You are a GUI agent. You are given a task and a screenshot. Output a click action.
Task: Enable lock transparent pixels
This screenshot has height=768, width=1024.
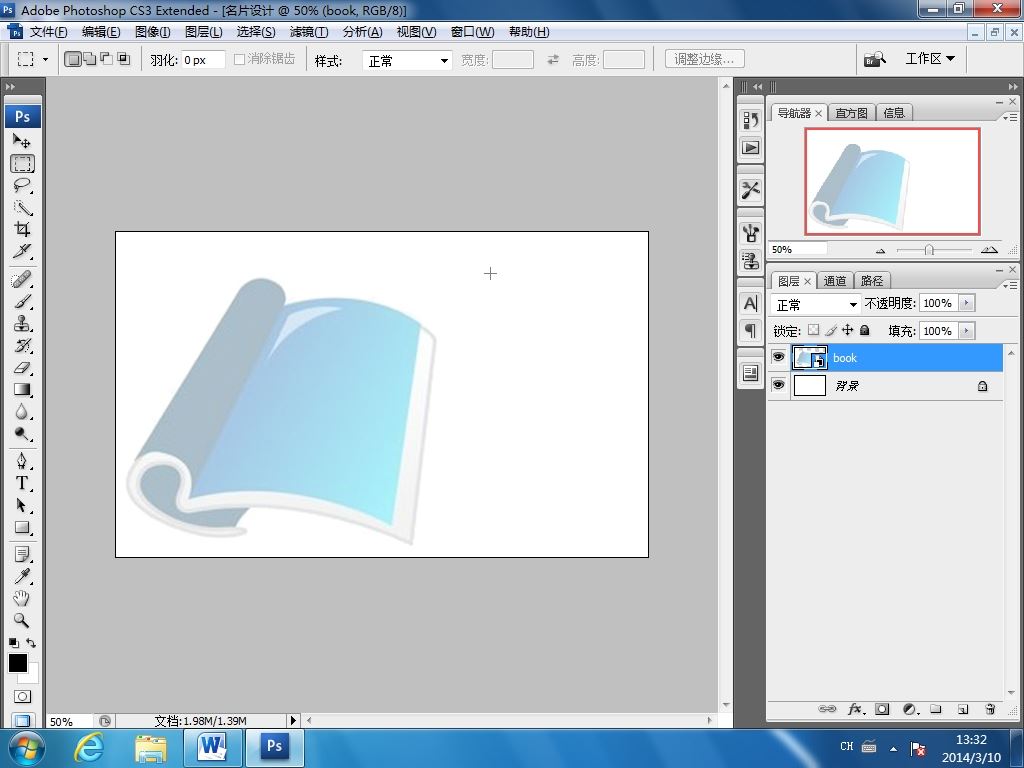pos(813,330)
